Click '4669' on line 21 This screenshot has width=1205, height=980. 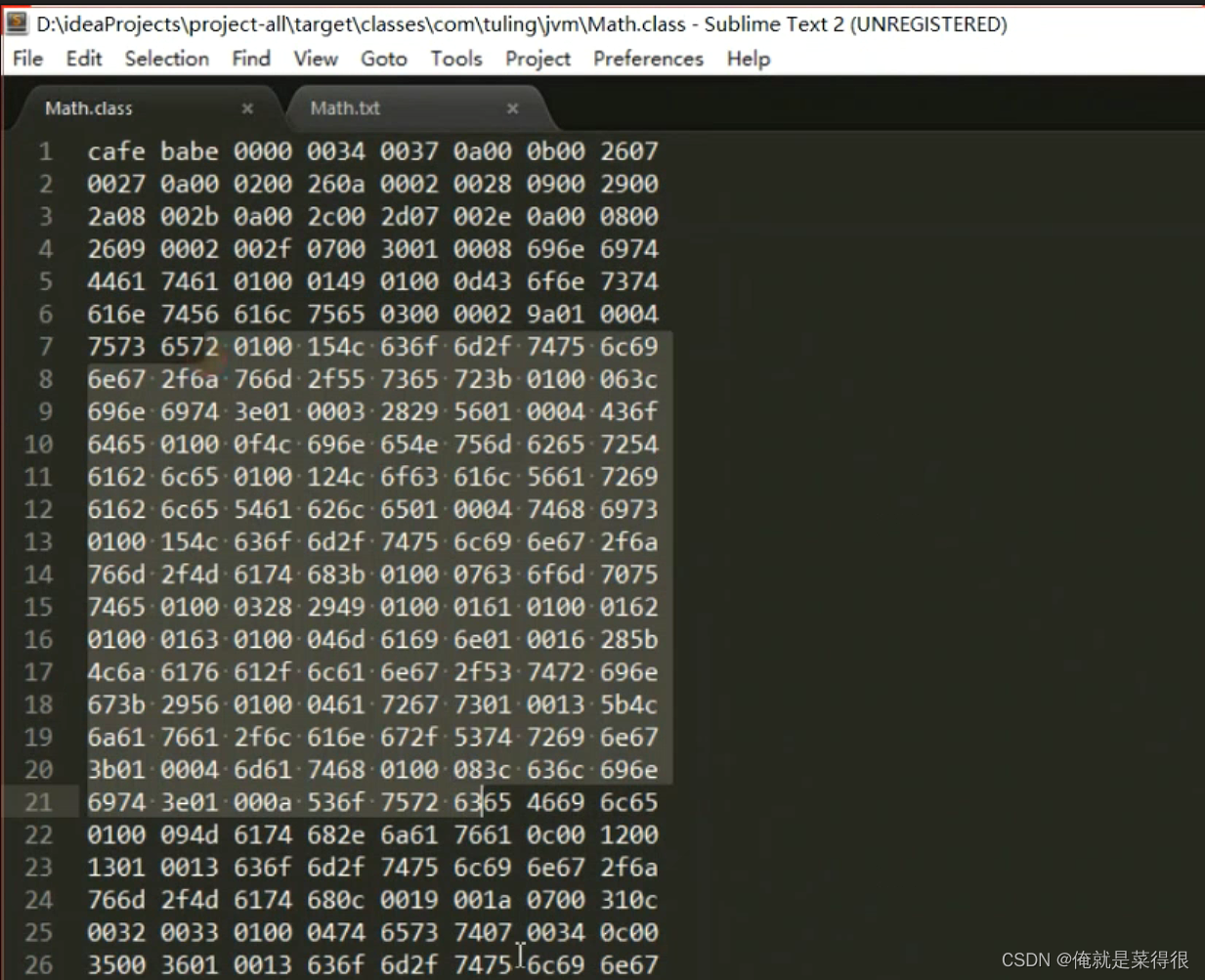pyautogui.click(x=556, y=802)
